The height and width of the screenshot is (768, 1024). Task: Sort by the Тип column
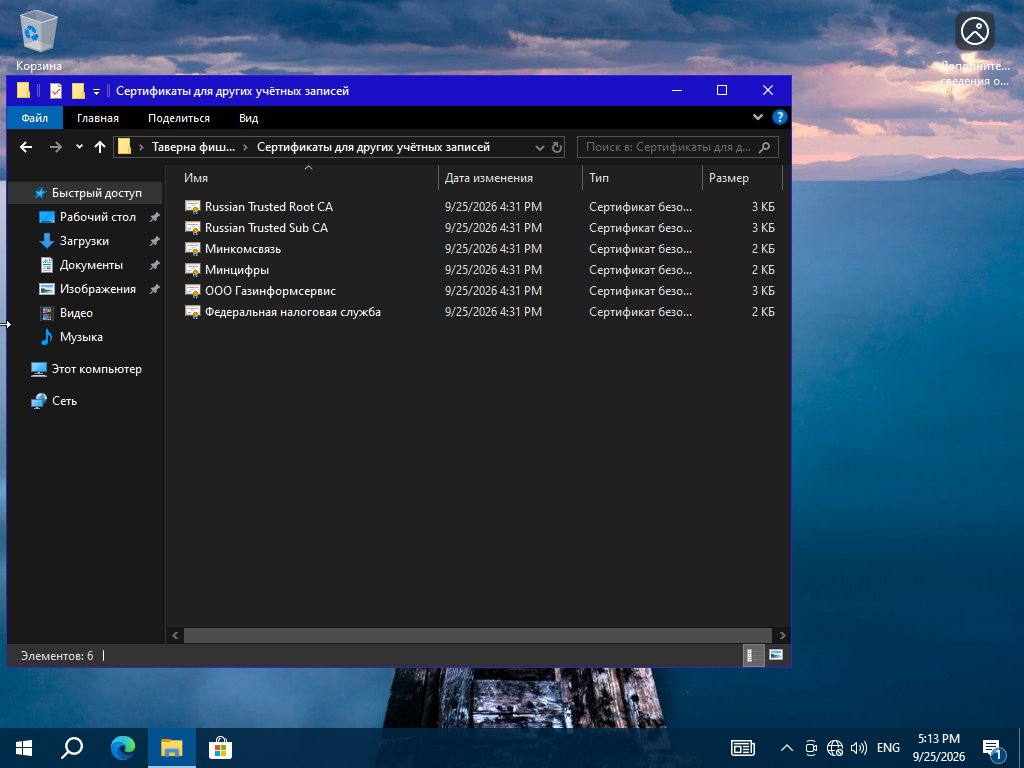pos(642,178)
